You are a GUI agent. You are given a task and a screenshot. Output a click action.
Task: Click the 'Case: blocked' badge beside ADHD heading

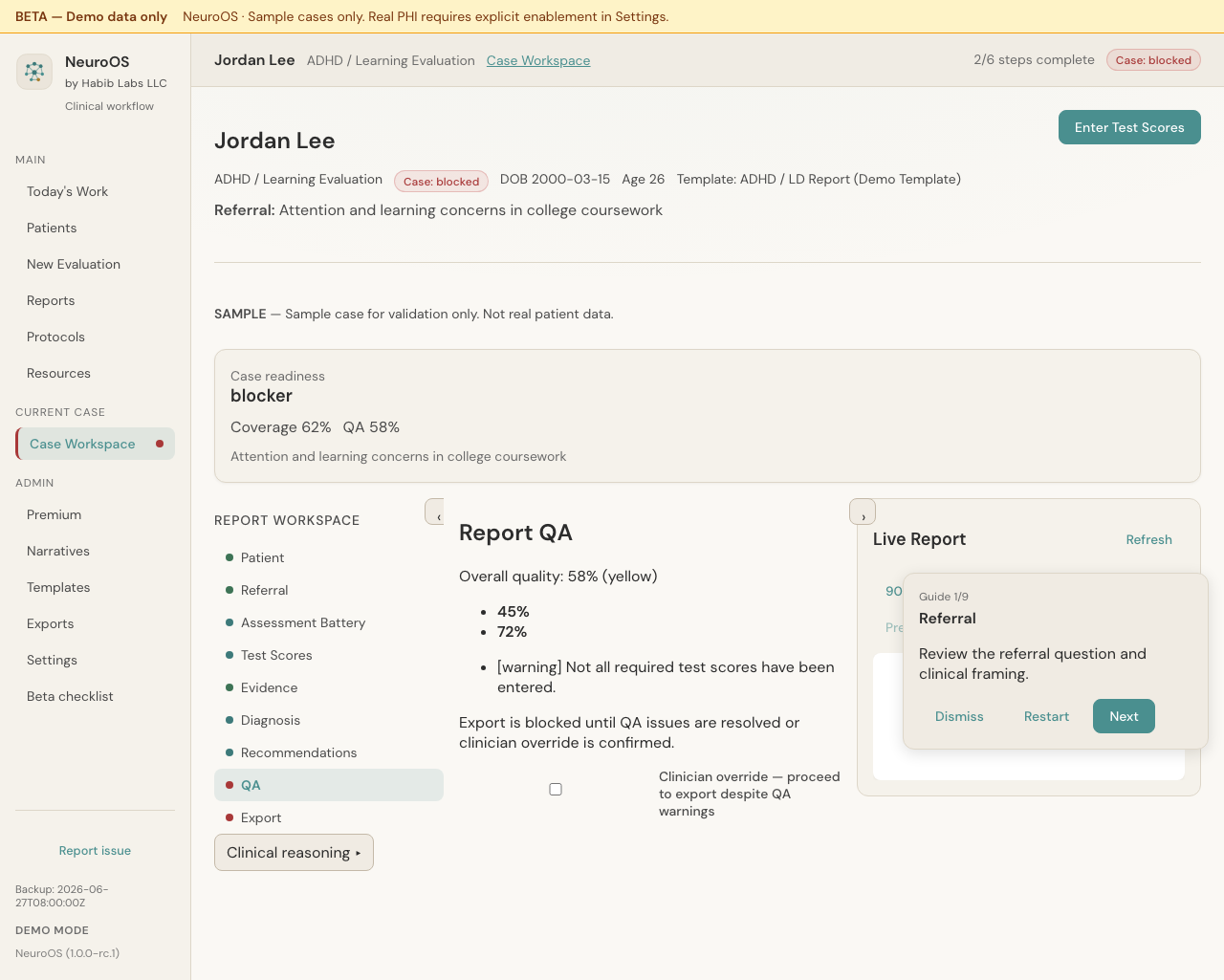[x=441, y=181]
